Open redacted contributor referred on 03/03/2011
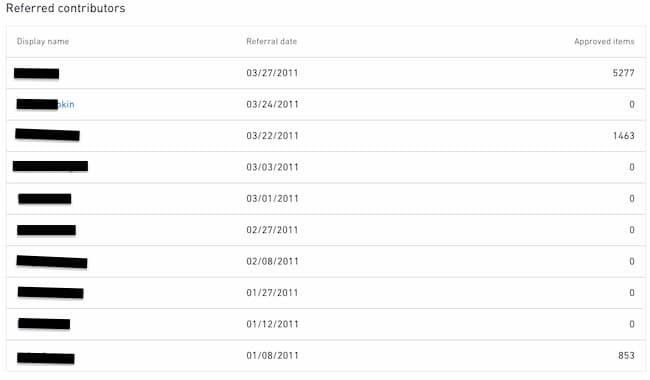This screenshot has width=650, height=380. click(50, 166)
